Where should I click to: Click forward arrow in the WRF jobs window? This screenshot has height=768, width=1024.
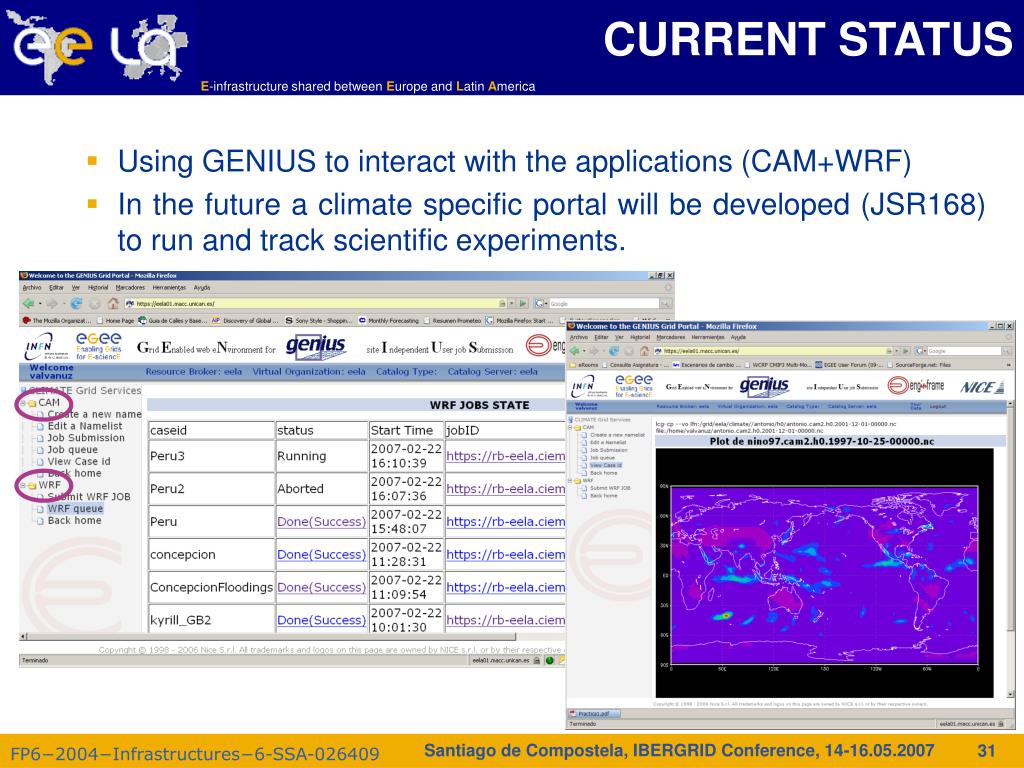coord(52,304)
